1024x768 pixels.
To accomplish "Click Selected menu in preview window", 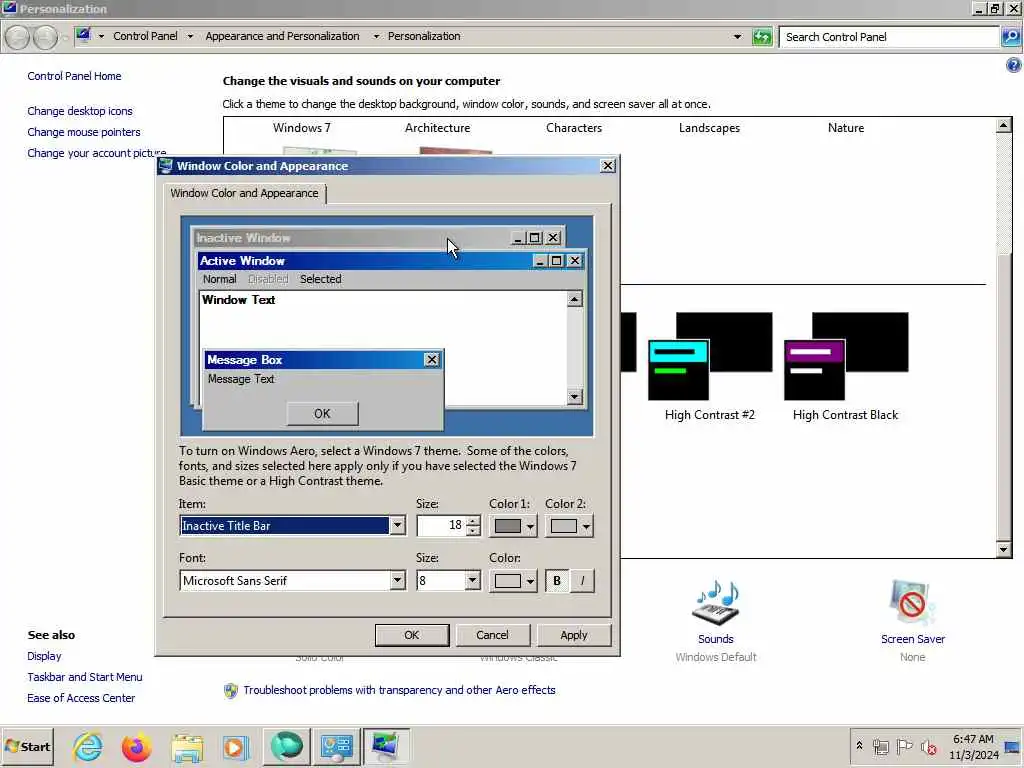I will click(321, 279).
